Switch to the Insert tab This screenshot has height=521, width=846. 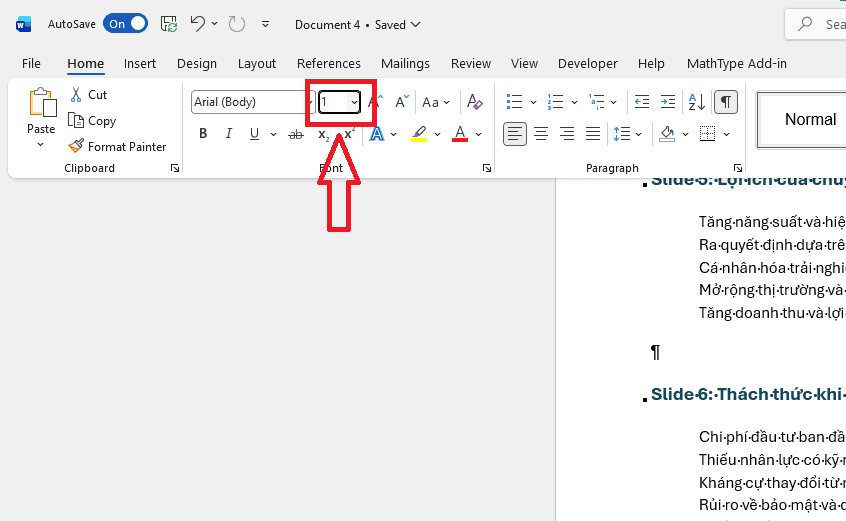click(140, 64)
